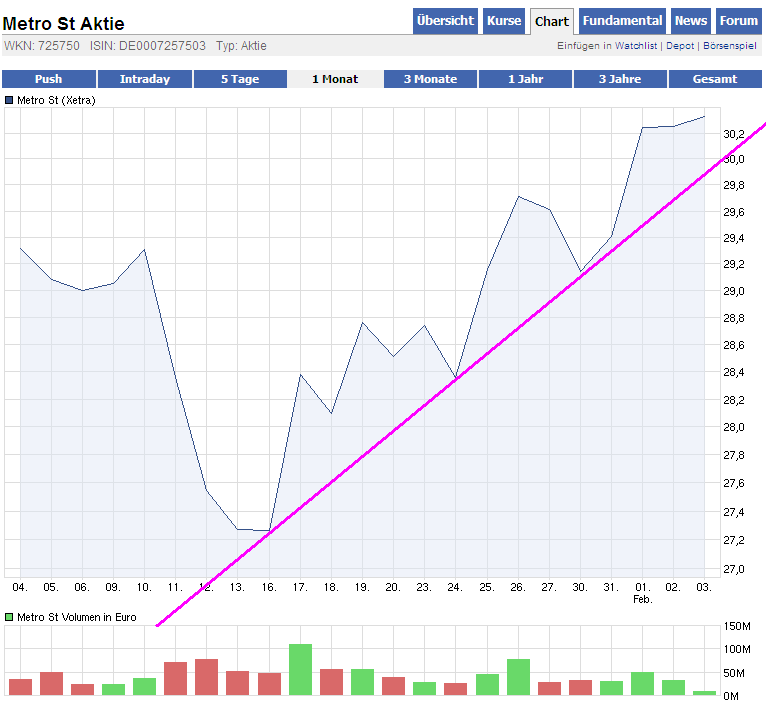Click the Börsenspiel link
This screenshot has height=711, width=766.
pyautogui.click(x=729, y=46)
